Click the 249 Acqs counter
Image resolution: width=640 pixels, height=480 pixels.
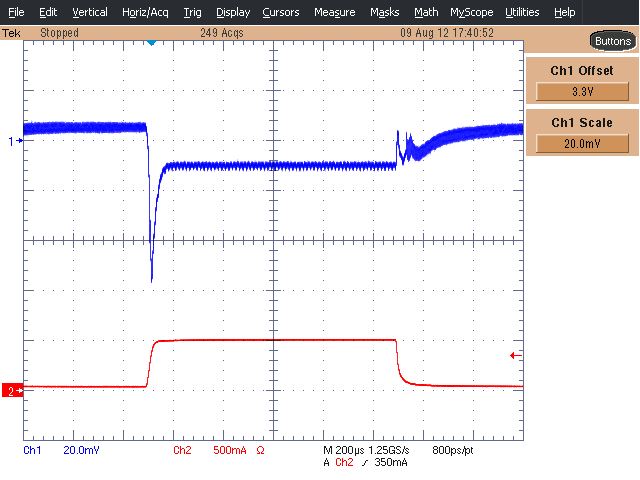(222, 33)
